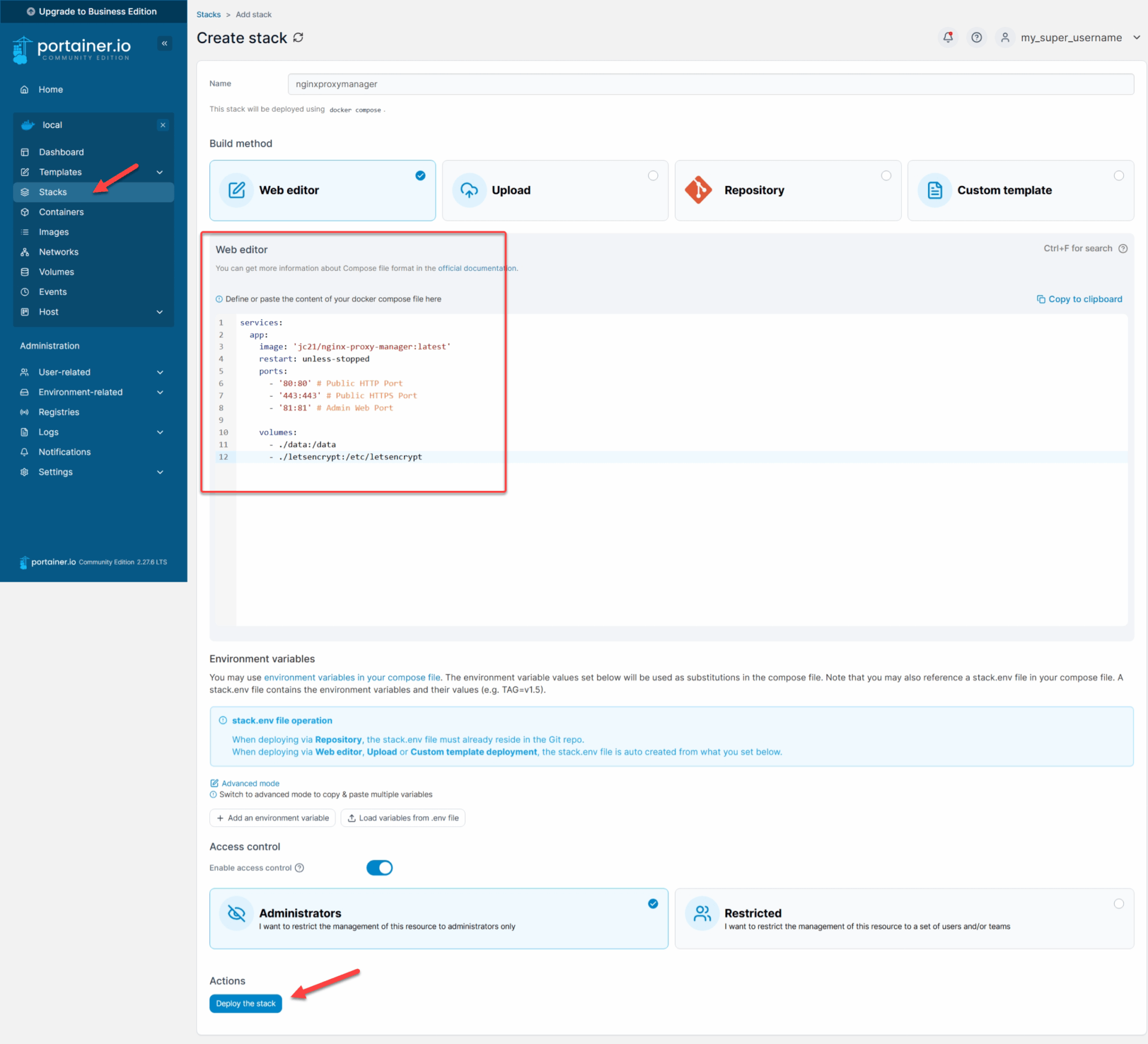The image size is (1148, 1044).
Task: Open the official documentation link
Action: click(x=477, y=268)
